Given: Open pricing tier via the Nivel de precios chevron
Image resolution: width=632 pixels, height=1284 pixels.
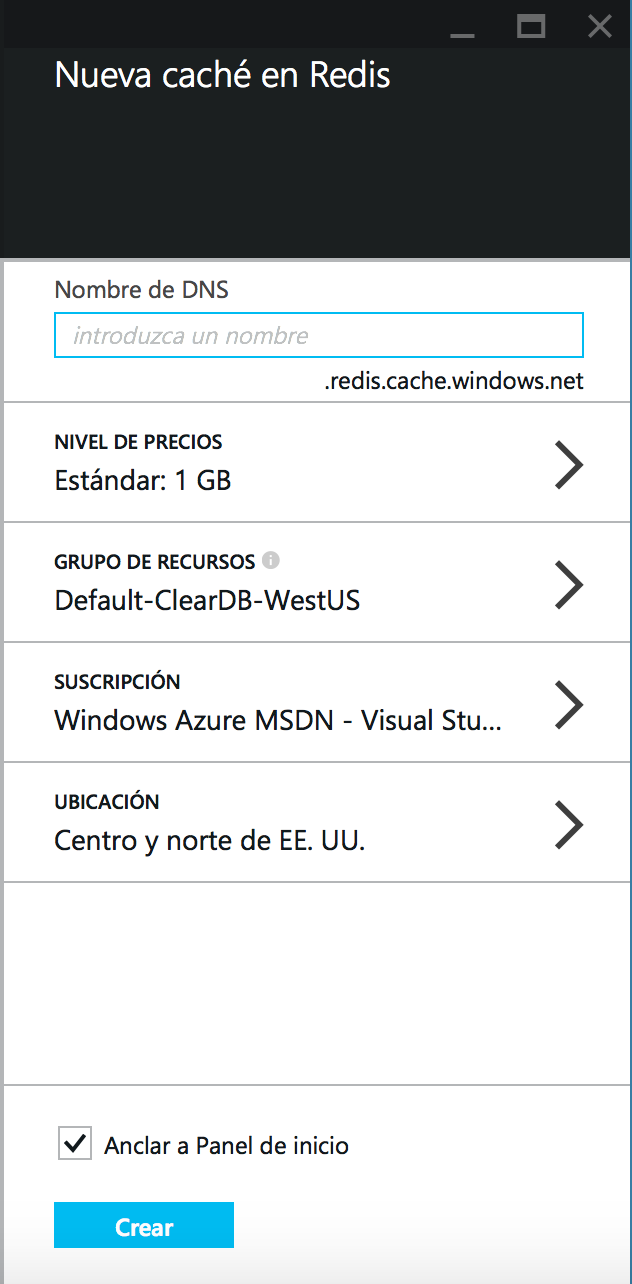Looking at the screenshot, I should pos(568,465).
